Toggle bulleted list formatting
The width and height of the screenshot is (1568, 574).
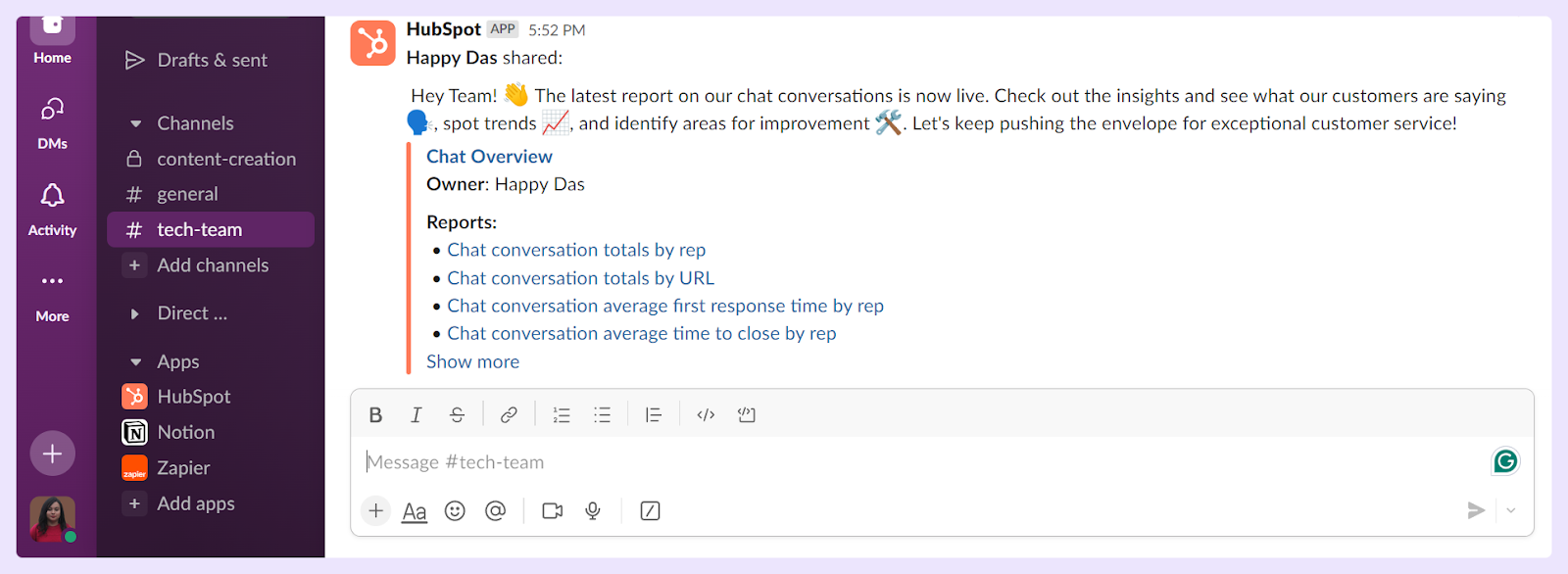(x=602, y=415)
